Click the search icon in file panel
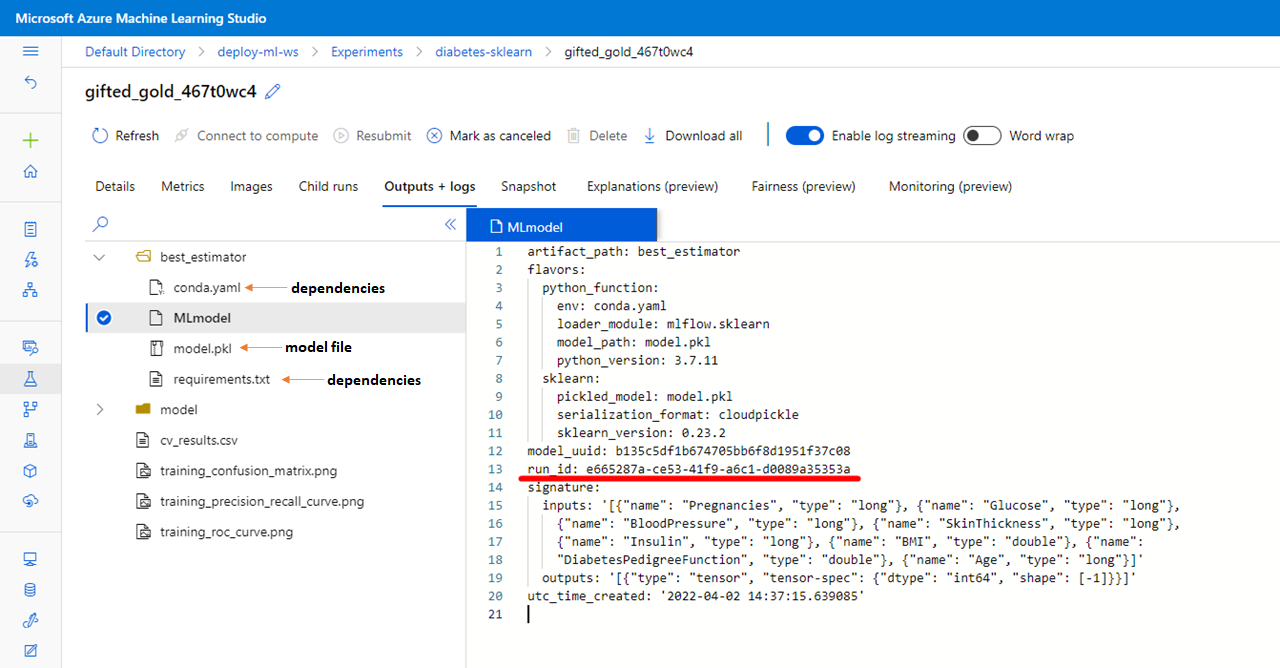The image size is (1280, 668). pyautogui.click(x=100, y=225)
